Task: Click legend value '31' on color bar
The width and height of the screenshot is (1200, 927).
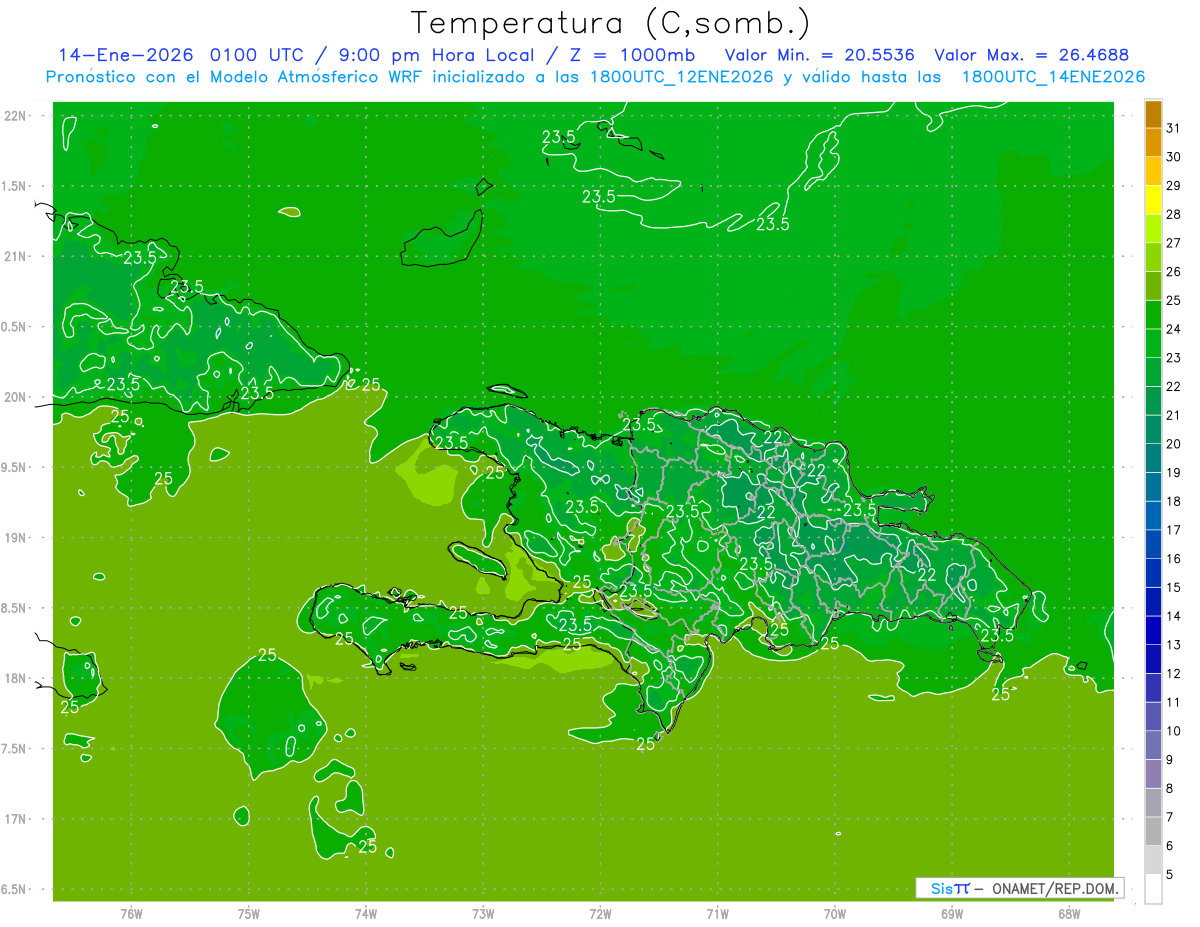Action: coord(1173,128)
